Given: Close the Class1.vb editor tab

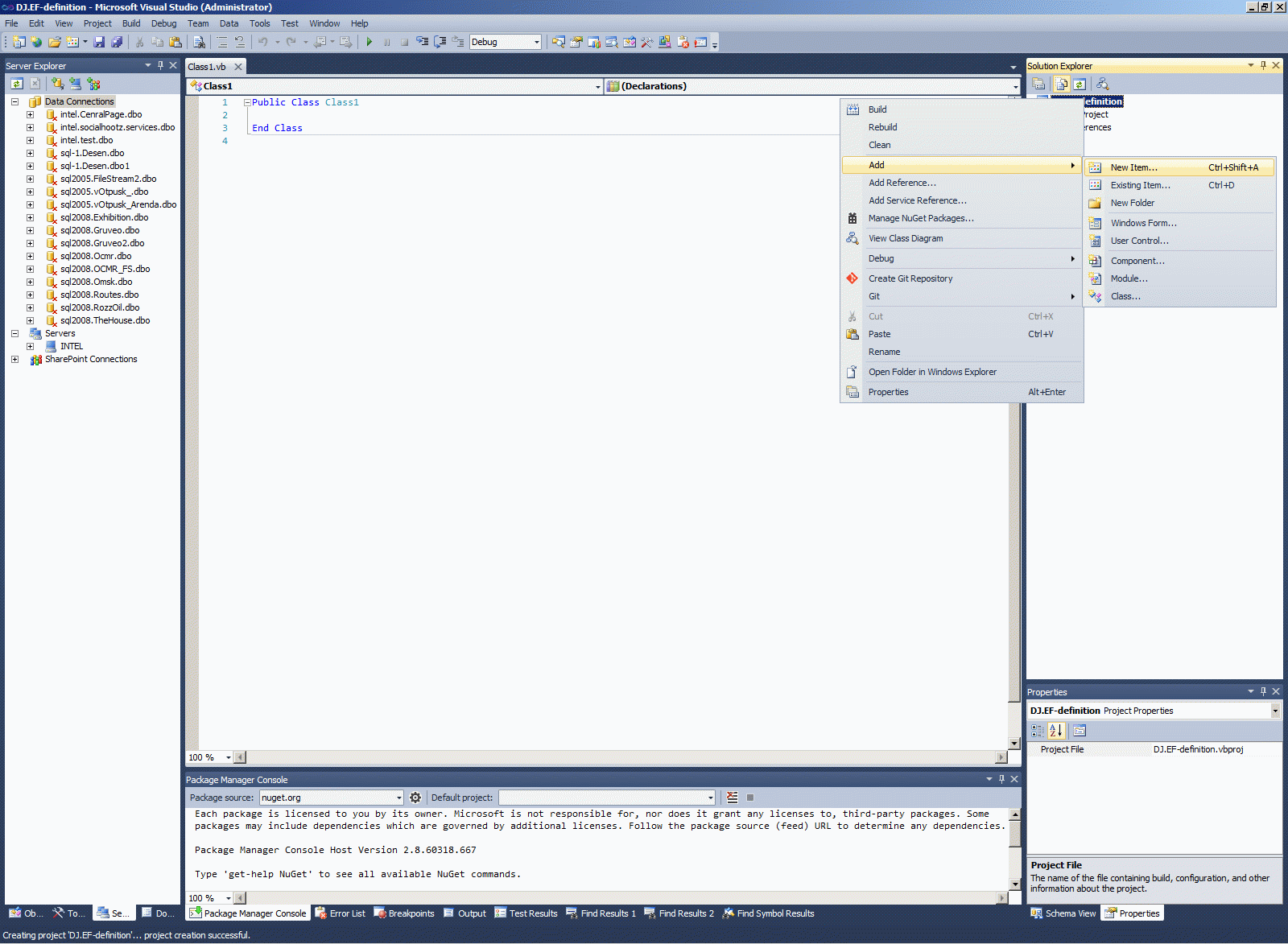Looking at the screenshot, I should point(237,67).
